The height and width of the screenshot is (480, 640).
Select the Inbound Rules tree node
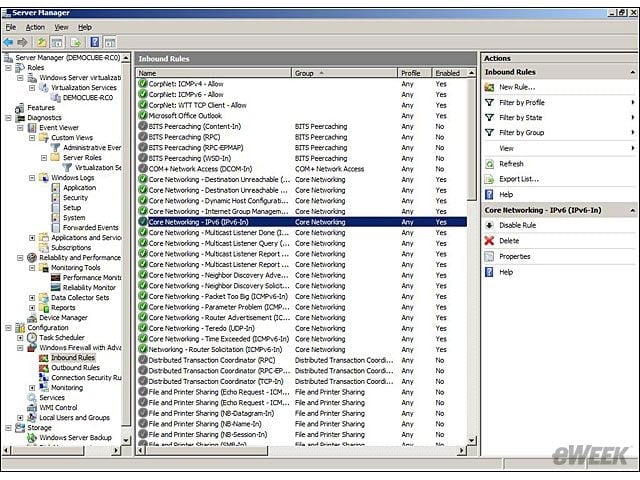pos(73,358)
